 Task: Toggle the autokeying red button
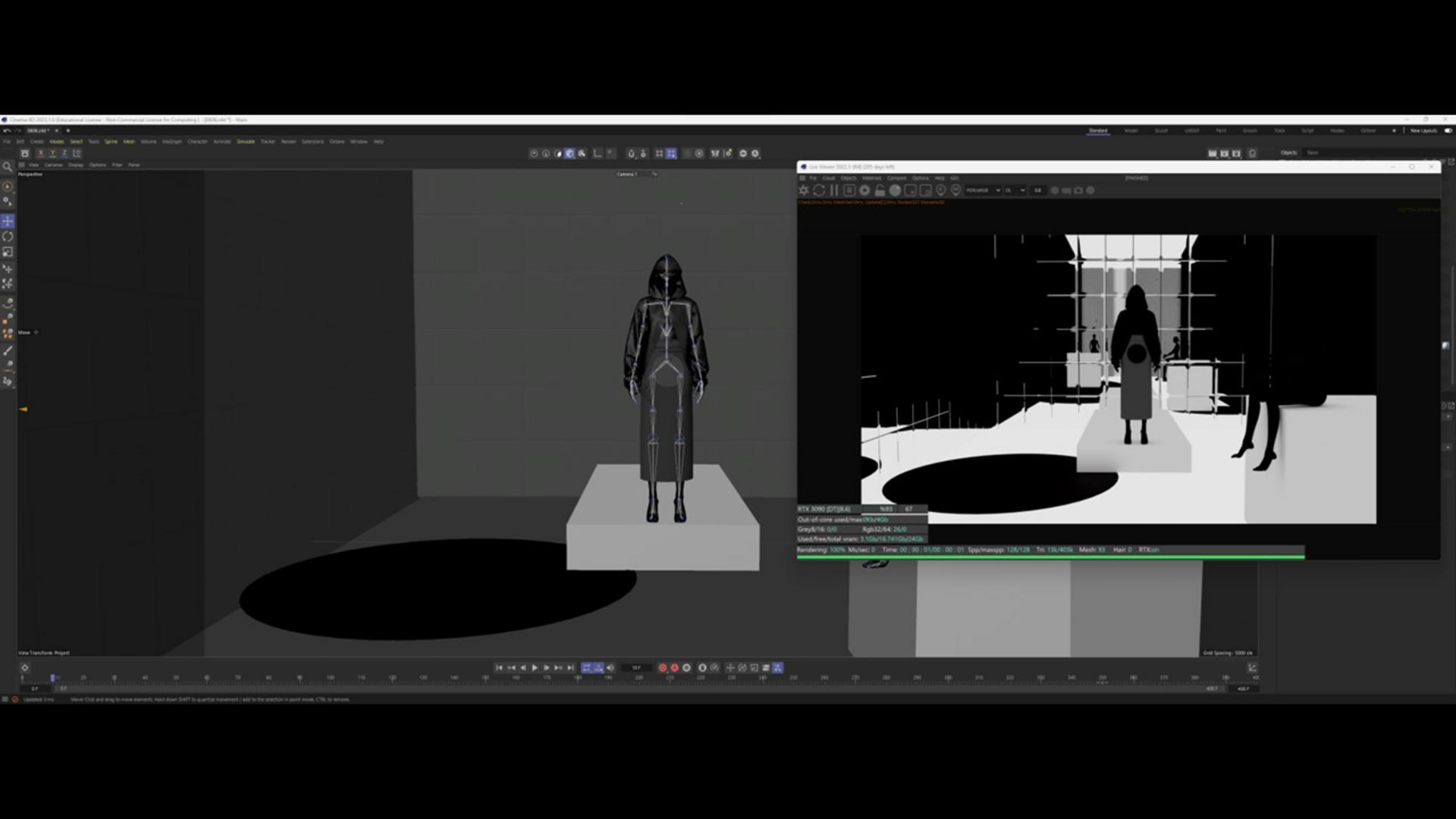pos(675,668)
